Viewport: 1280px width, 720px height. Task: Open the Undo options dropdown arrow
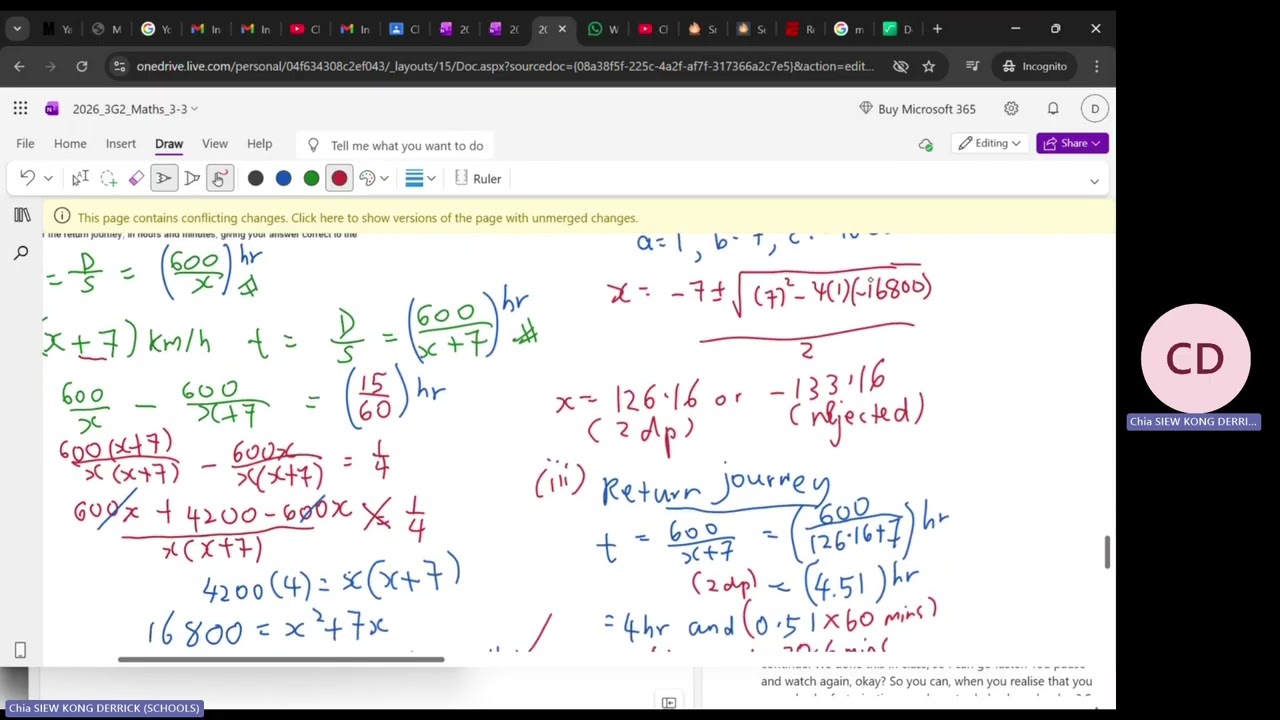pos(47,179)
